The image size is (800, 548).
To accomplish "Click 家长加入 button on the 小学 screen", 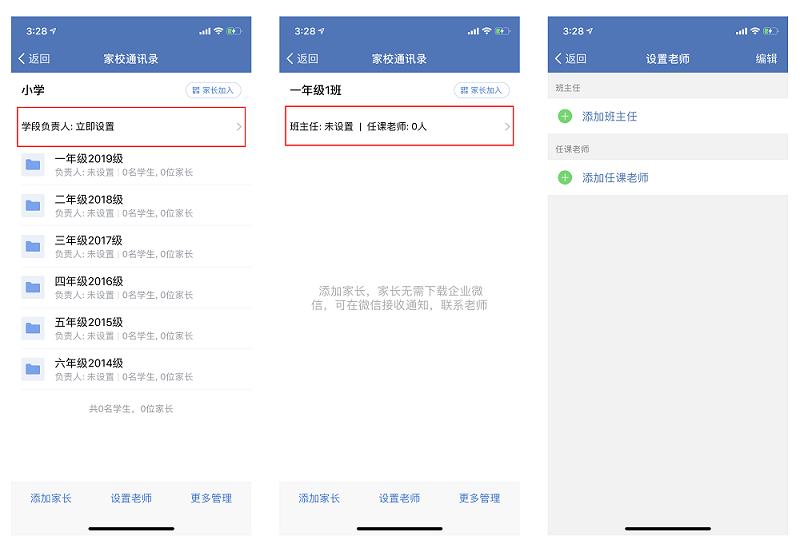I will (x=213, y=90).
